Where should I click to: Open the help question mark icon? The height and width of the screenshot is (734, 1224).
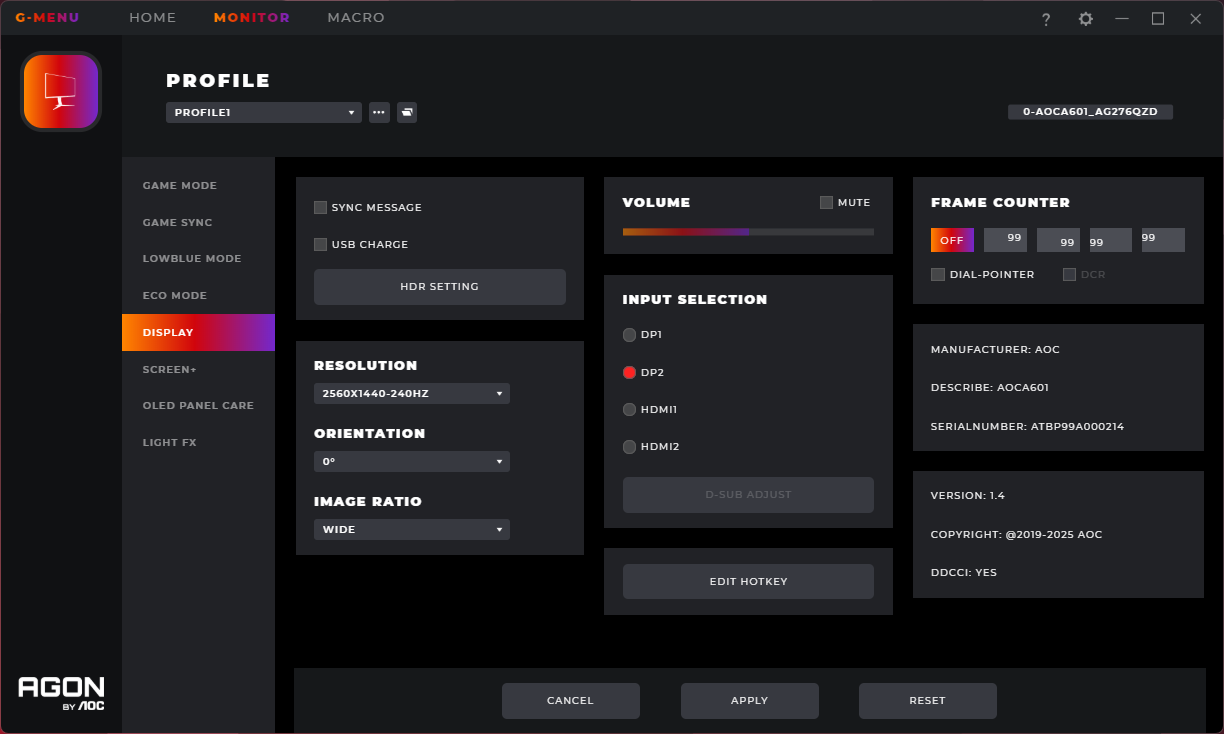1046,19
